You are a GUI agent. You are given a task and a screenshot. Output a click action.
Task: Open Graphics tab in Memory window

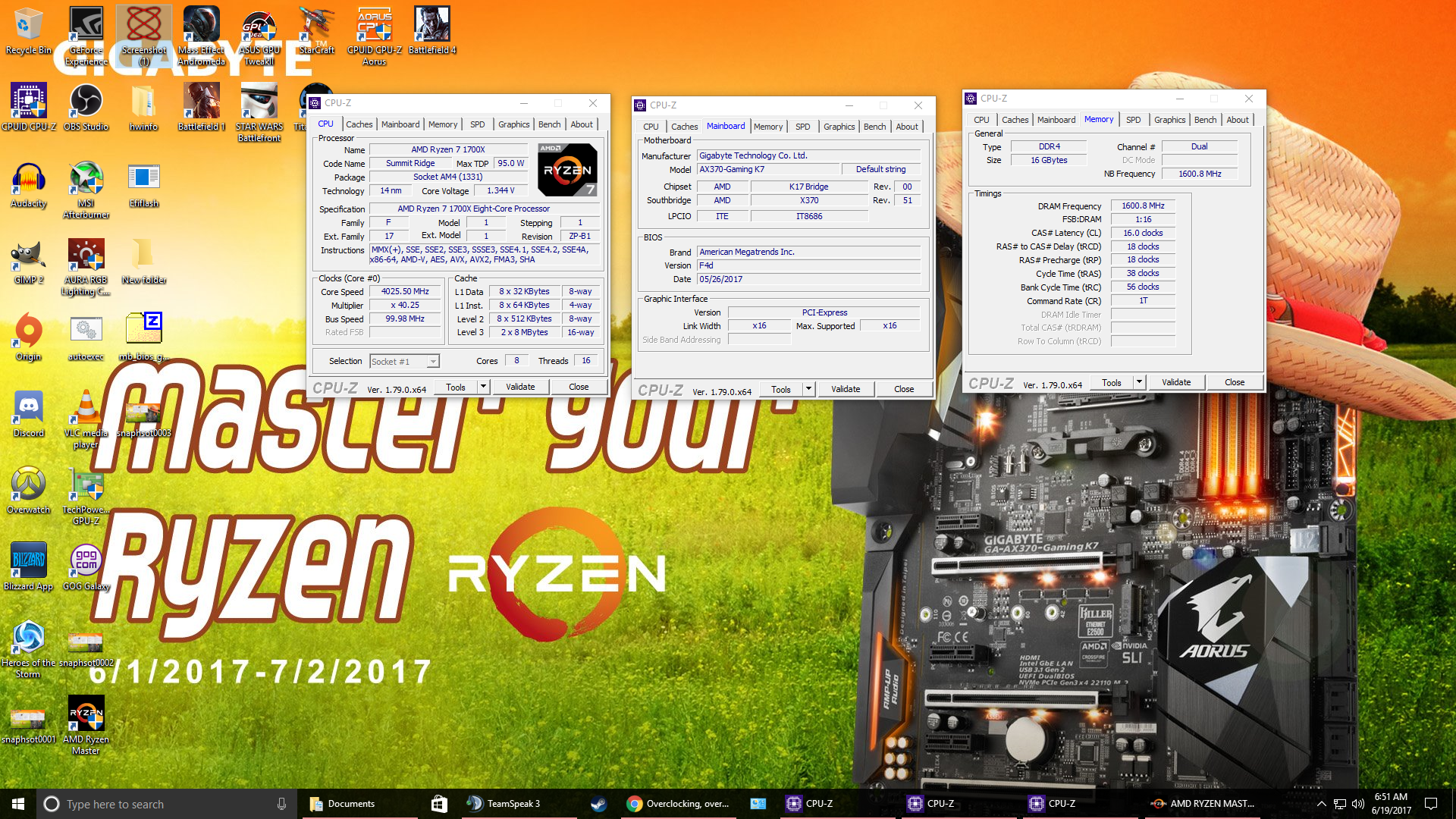pos(1169,120)
